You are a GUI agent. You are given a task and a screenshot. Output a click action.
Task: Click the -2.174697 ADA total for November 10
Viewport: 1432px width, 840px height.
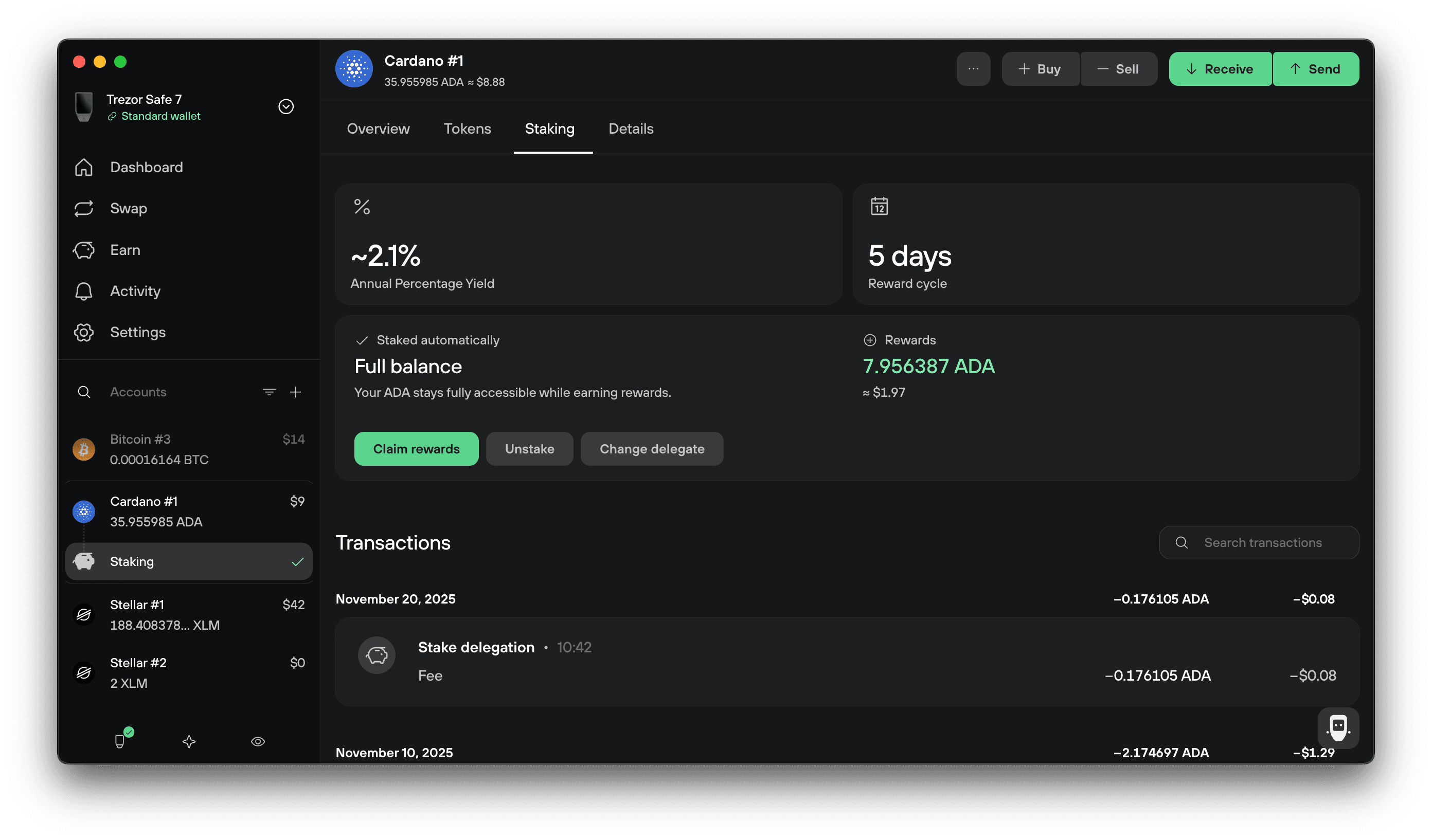1161,753
